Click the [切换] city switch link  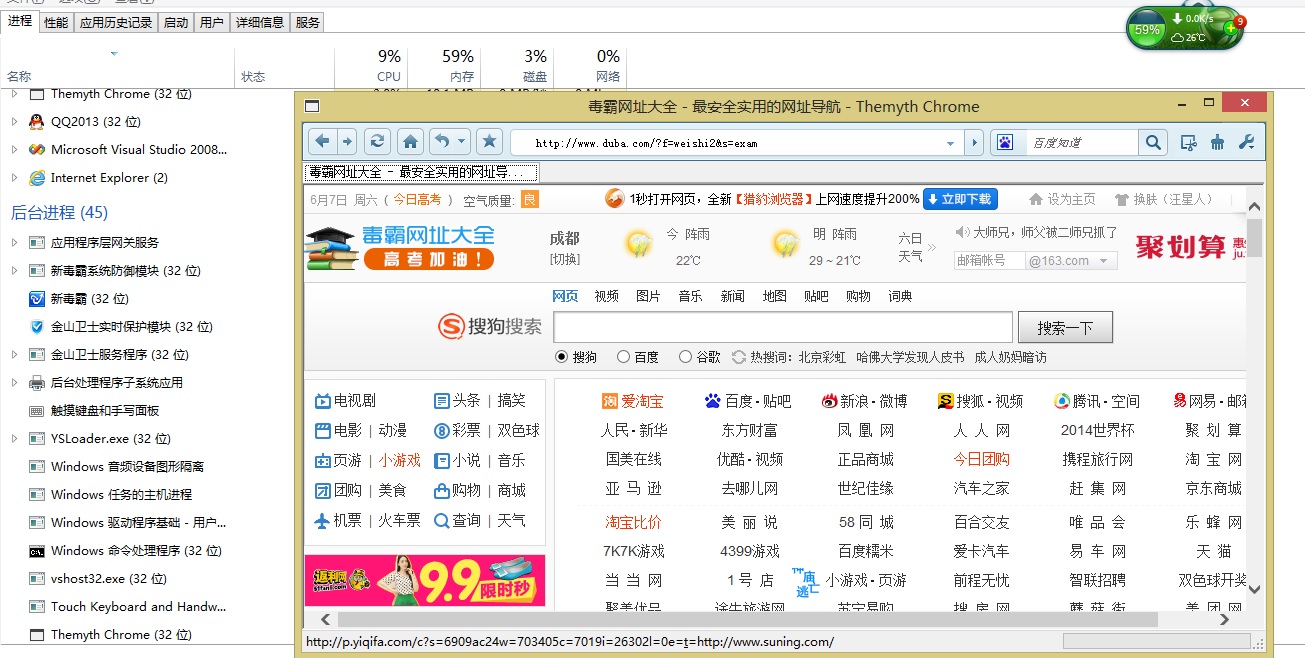point(565,259)
